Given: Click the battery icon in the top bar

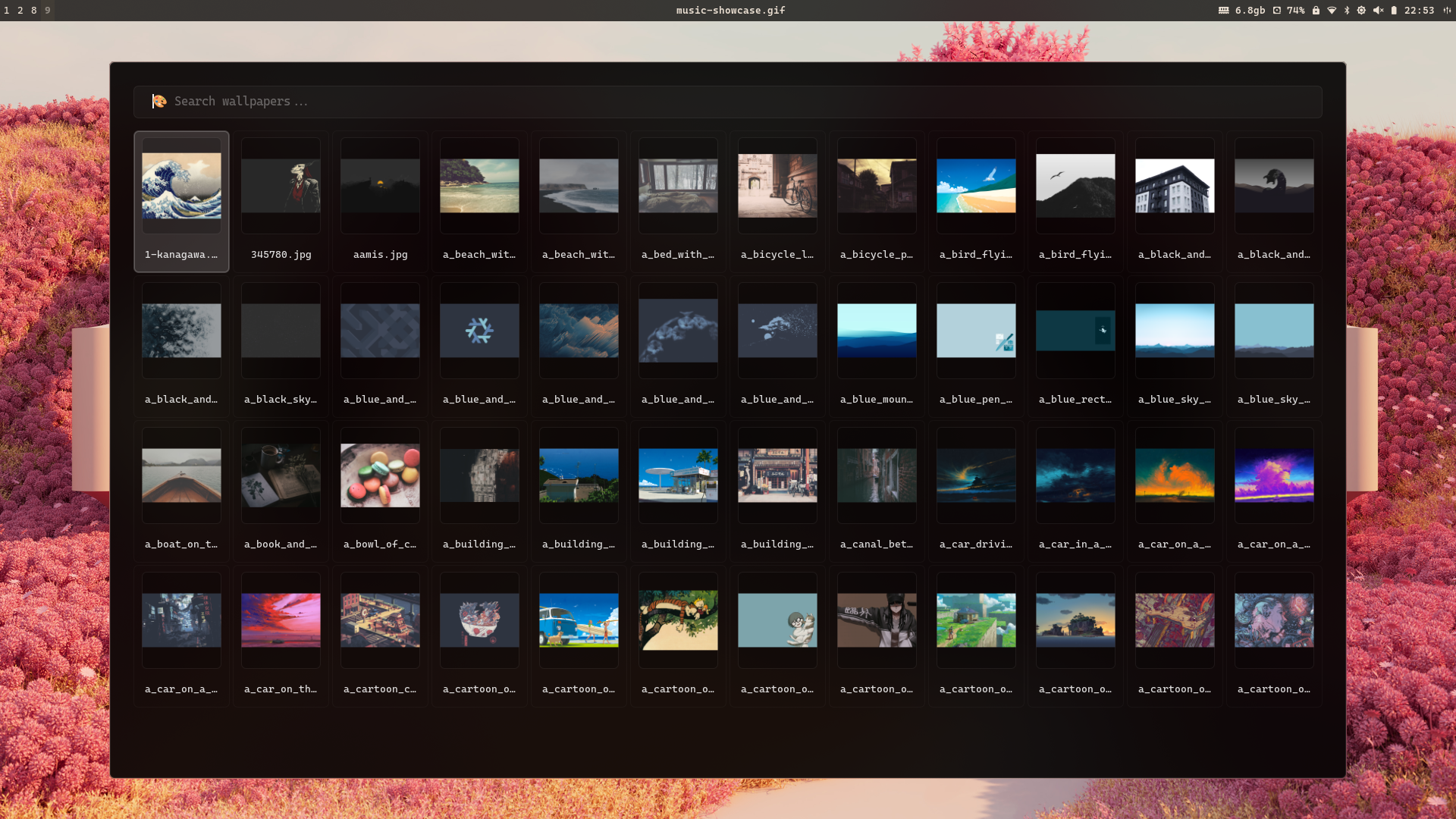Looking at the screenshot, I should point(1394,11).
